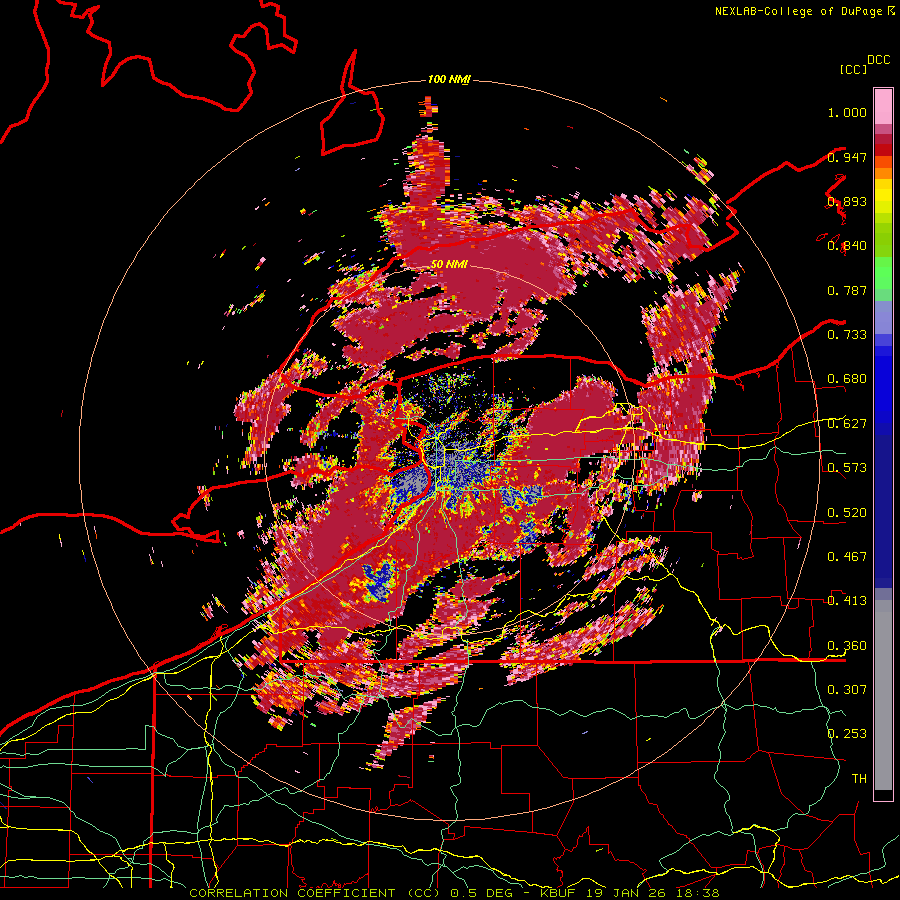Click the 0.787 color scale value

pos(847,290)
